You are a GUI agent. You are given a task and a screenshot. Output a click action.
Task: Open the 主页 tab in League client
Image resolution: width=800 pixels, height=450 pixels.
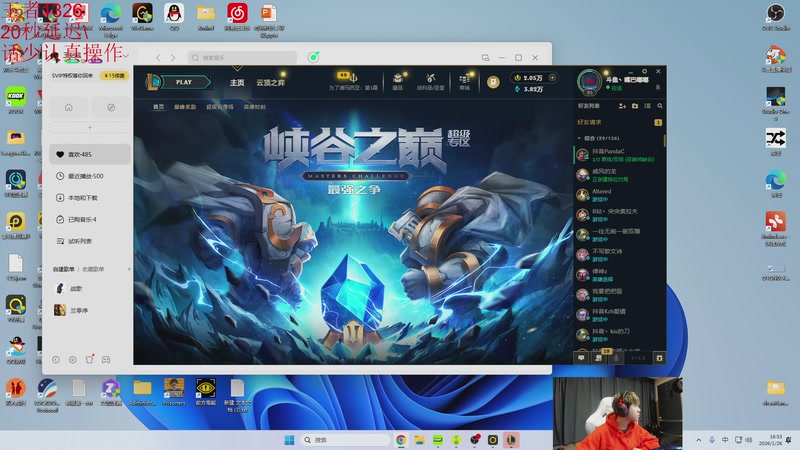pyautogui.click(x=237, y=83)
